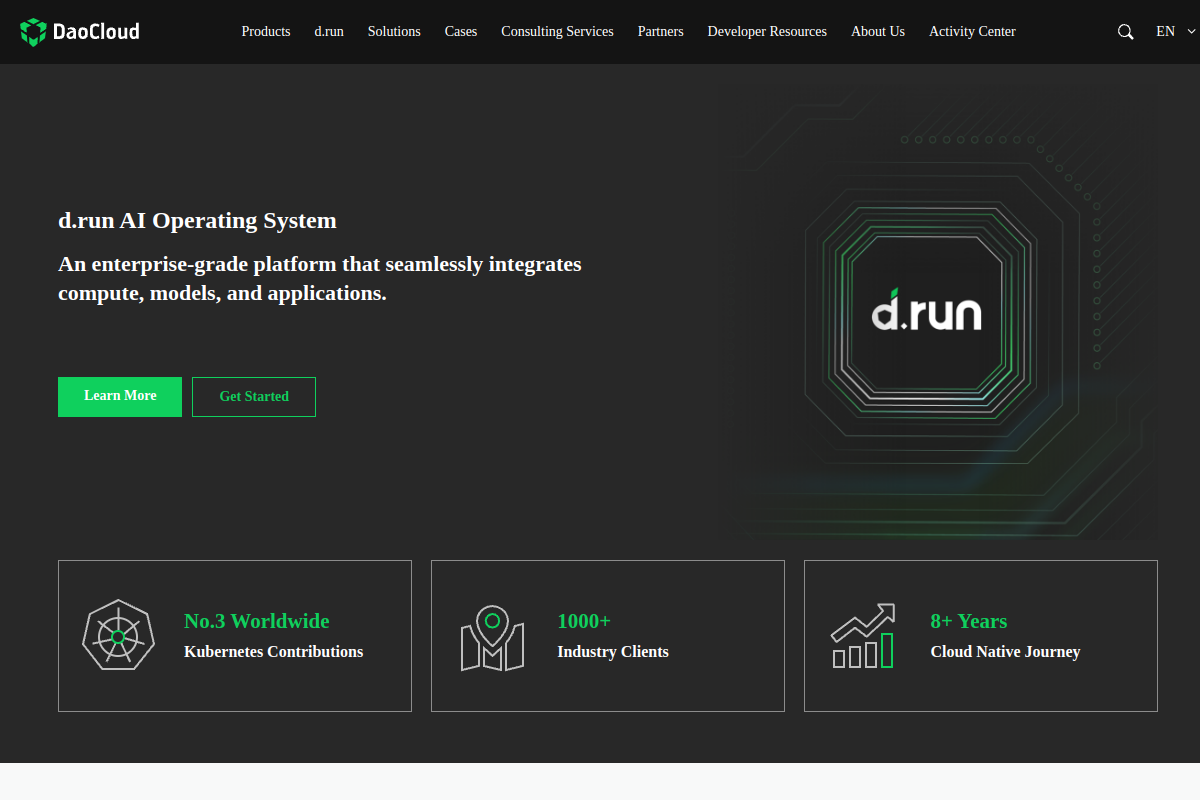Open the Partners menu item
1200x800 pixels.
(x=661, y=32)
